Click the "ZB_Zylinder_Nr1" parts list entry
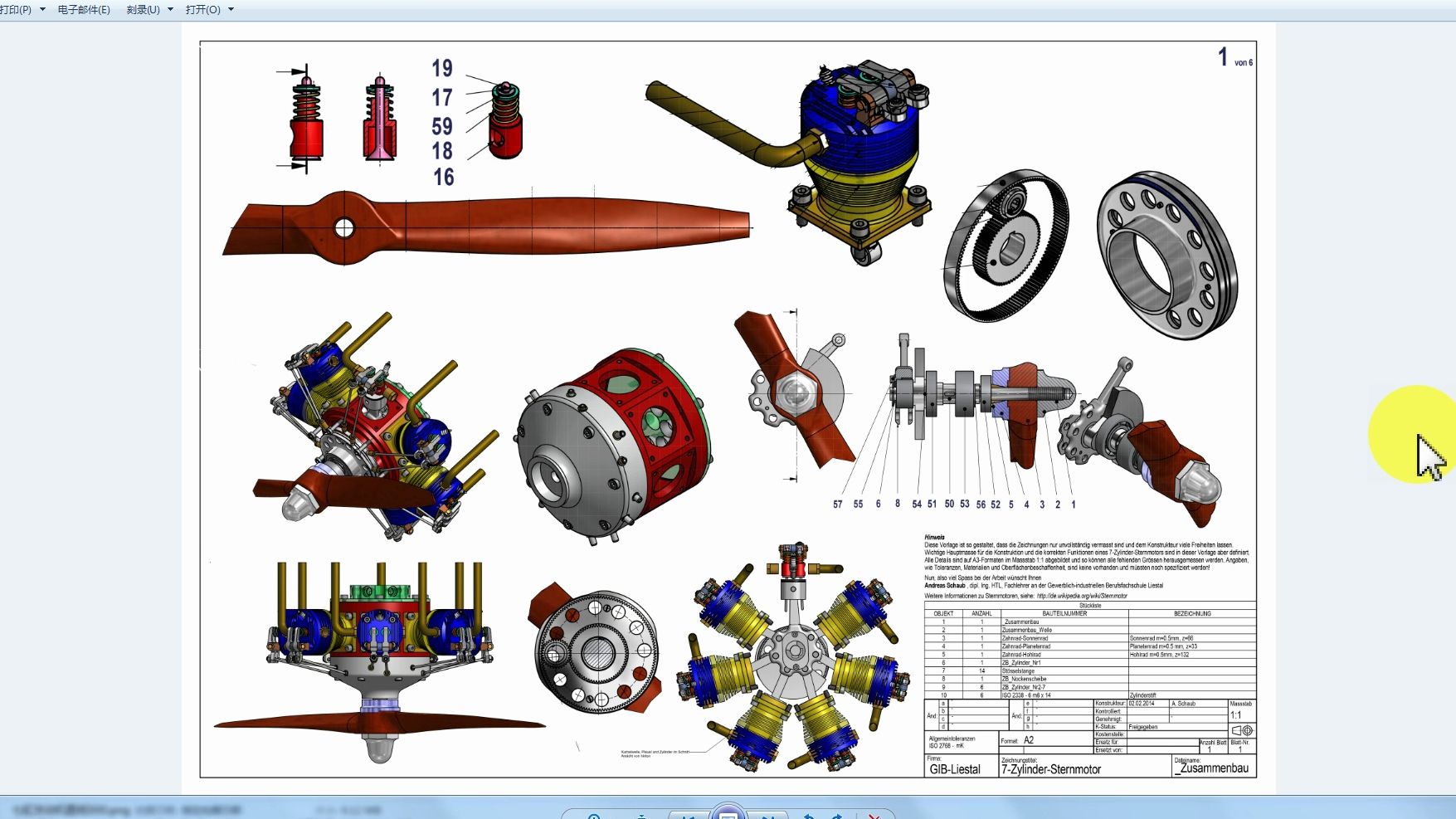Image resolution: width=1456 pixels, height=819 pixels. tap(1021, 663)
